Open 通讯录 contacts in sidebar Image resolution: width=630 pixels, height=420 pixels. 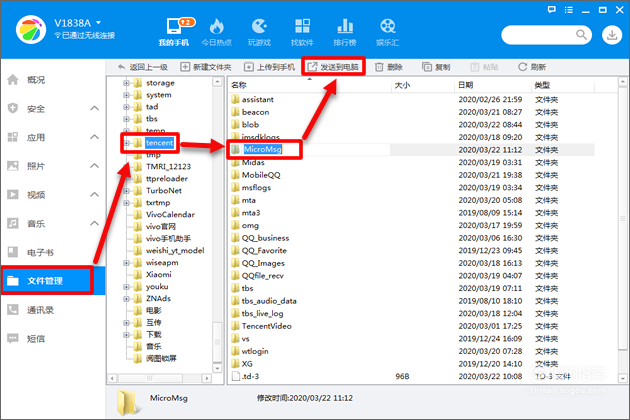point(52,310)
